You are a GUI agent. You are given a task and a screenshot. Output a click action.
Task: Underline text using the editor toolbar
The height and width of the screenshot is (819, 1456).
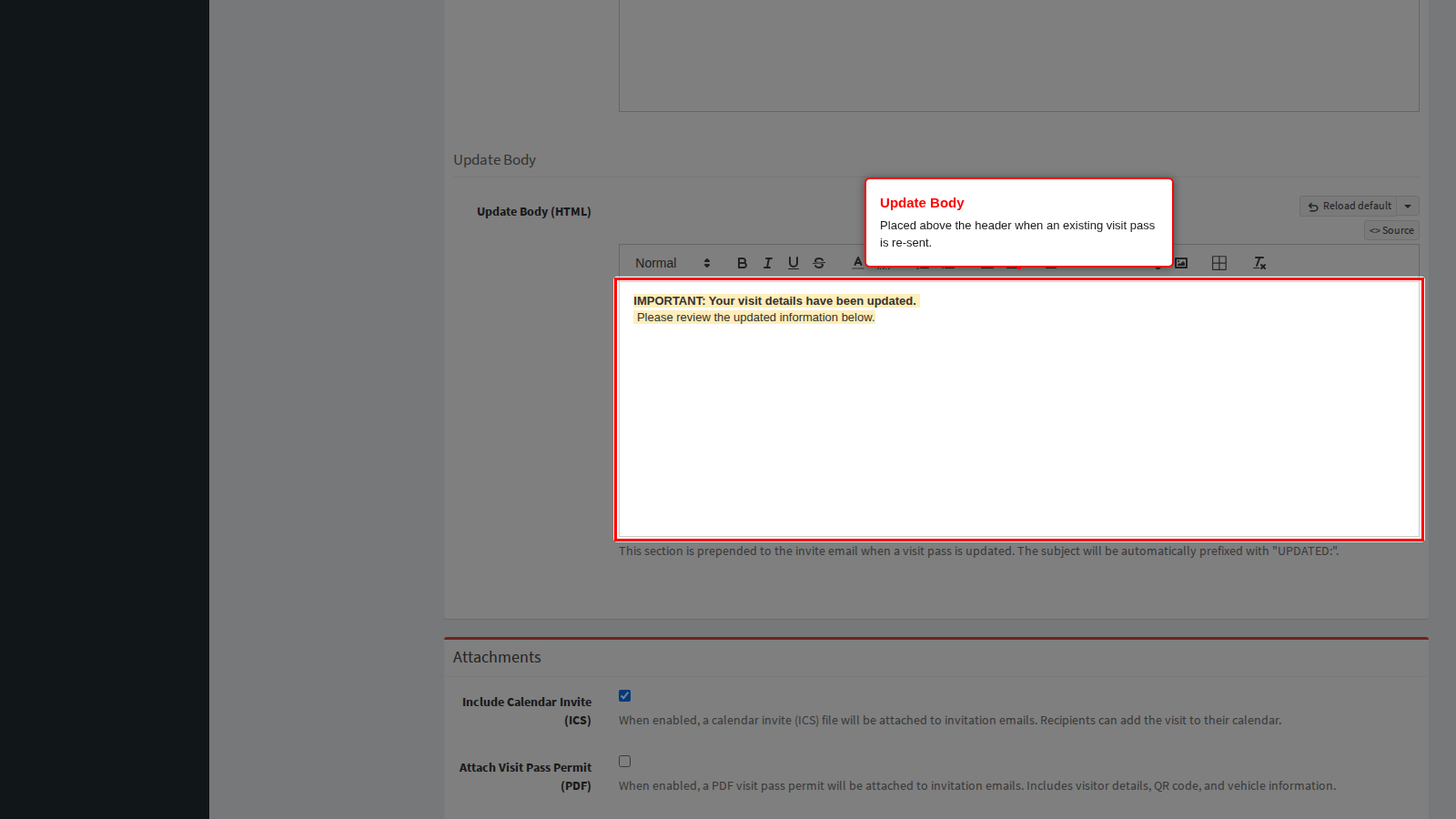[793, 263]
